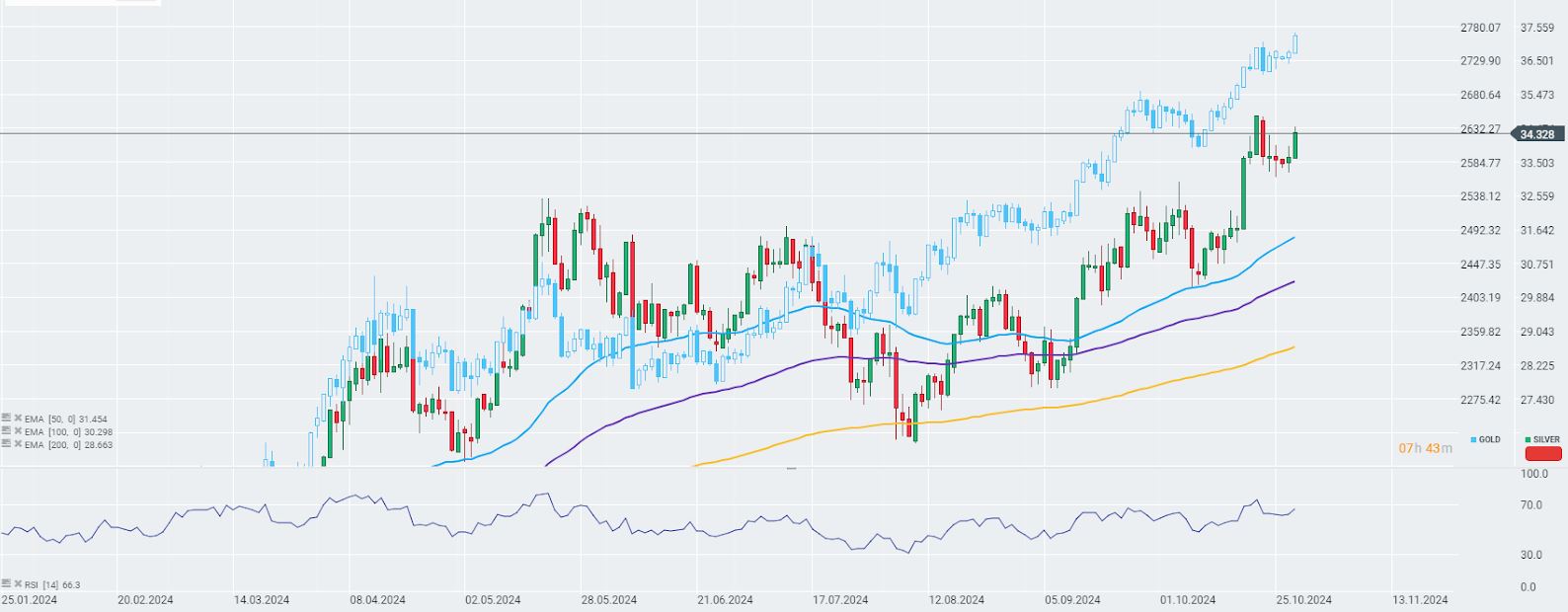Viewport: 1568px width, 612px height.
Task: Remove the RSI [14] indicator
Action: pos(18,584)
